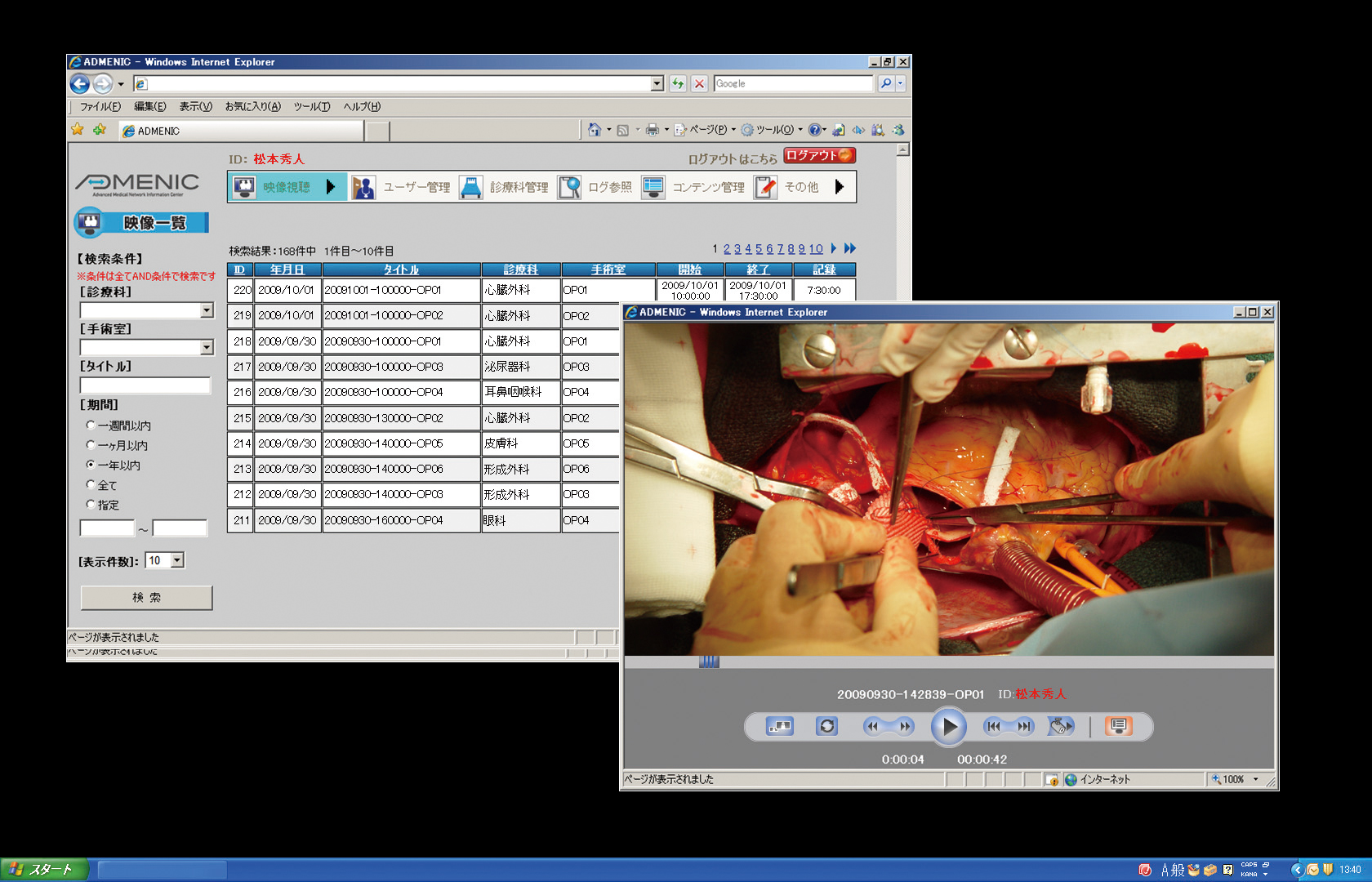Select the 一週間以内 radio button

click(91, 425)
